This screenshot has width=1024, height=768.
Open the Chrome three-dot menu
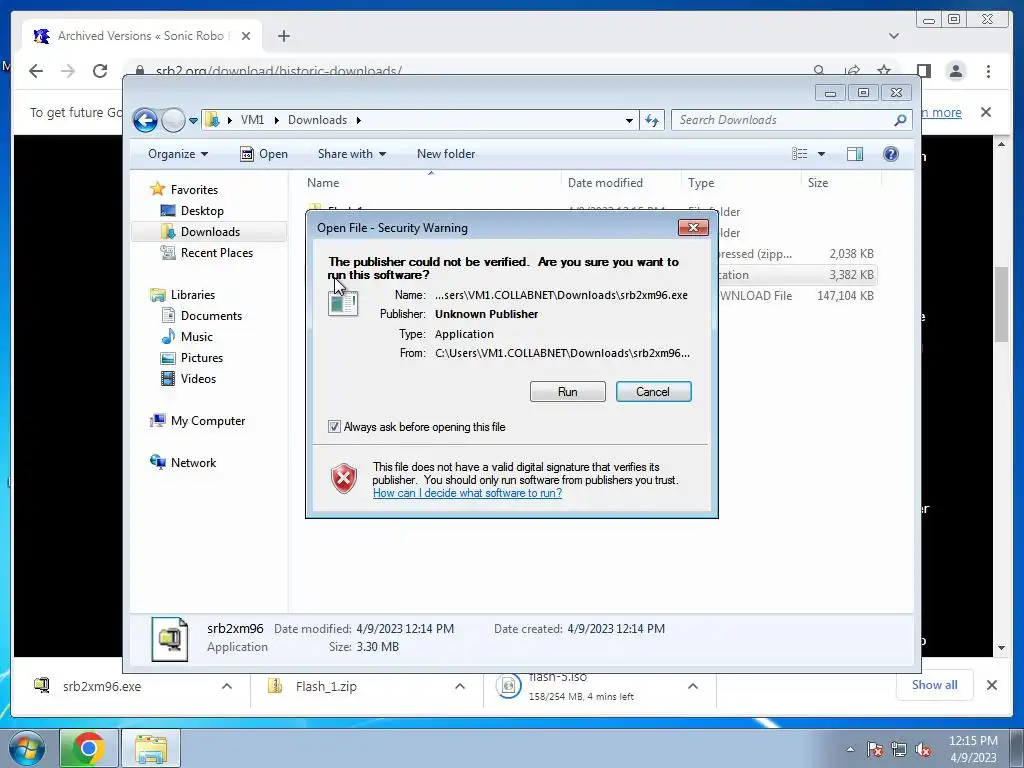[x=988, y=71]
